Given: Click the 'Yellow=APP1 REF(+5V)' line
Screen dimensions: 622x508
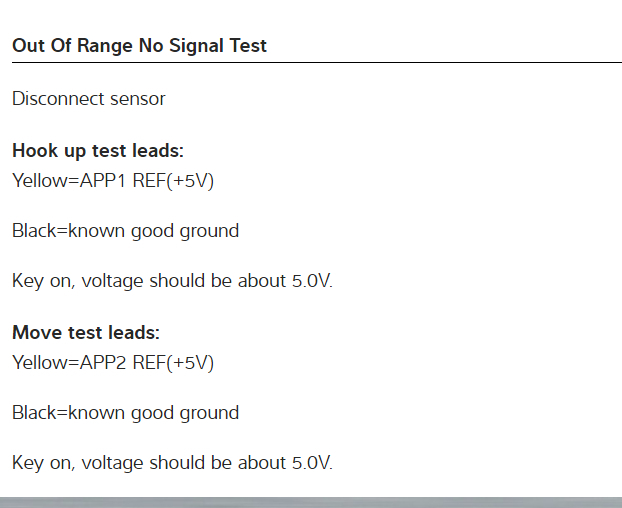Looking at the screenshot, I should tap(113, 181).
